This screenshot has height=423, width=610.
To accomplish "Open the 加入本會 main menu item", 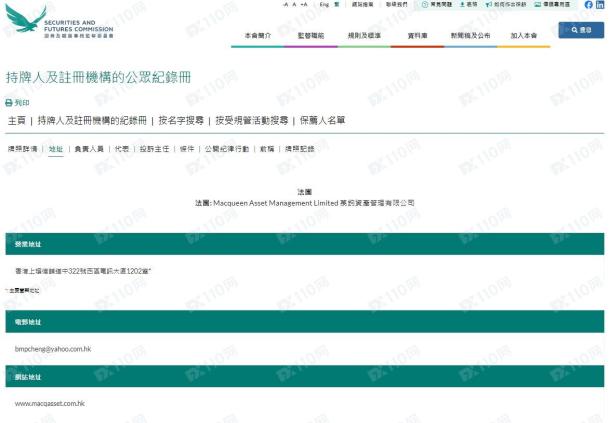I will tap(524, 35).
